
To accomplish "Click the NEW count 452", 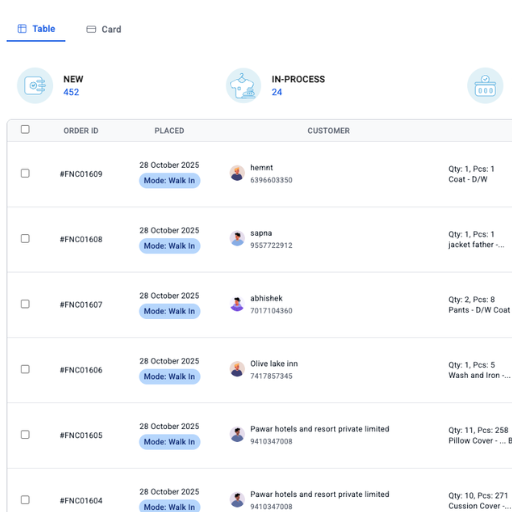I will 71,92.
